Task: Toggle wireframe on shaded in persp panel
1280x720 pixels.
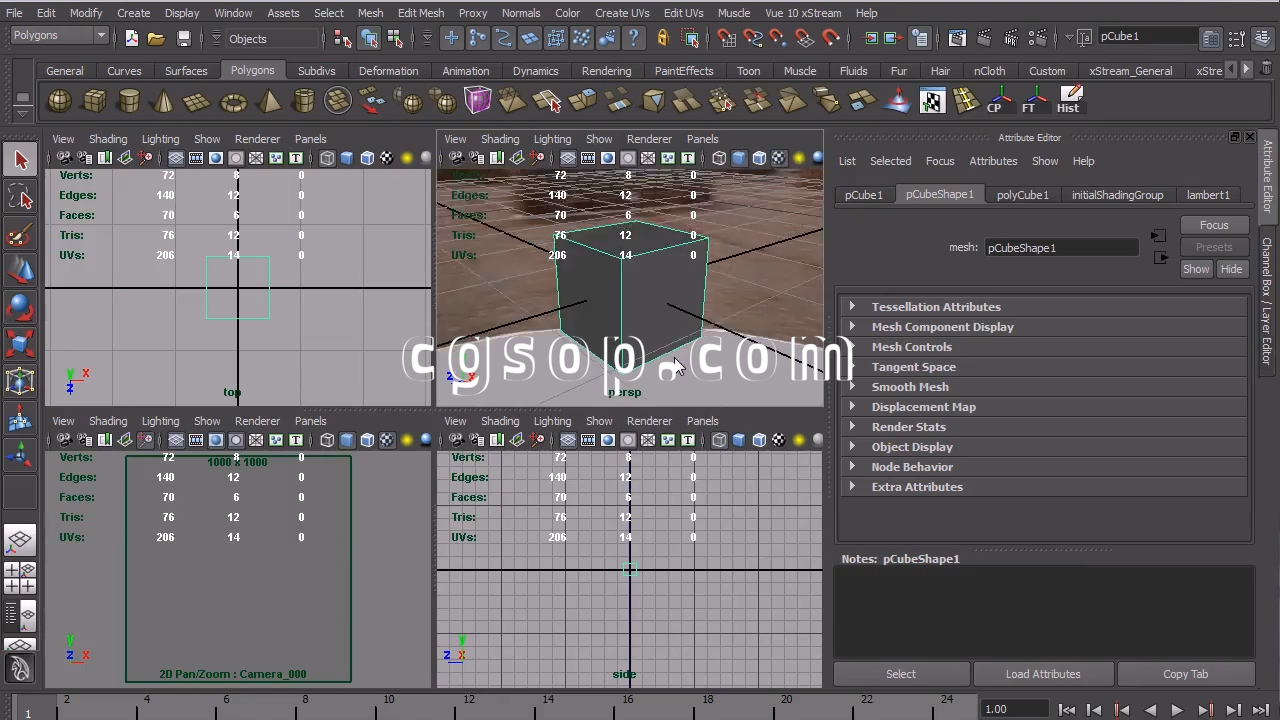Action: (759, 158)
